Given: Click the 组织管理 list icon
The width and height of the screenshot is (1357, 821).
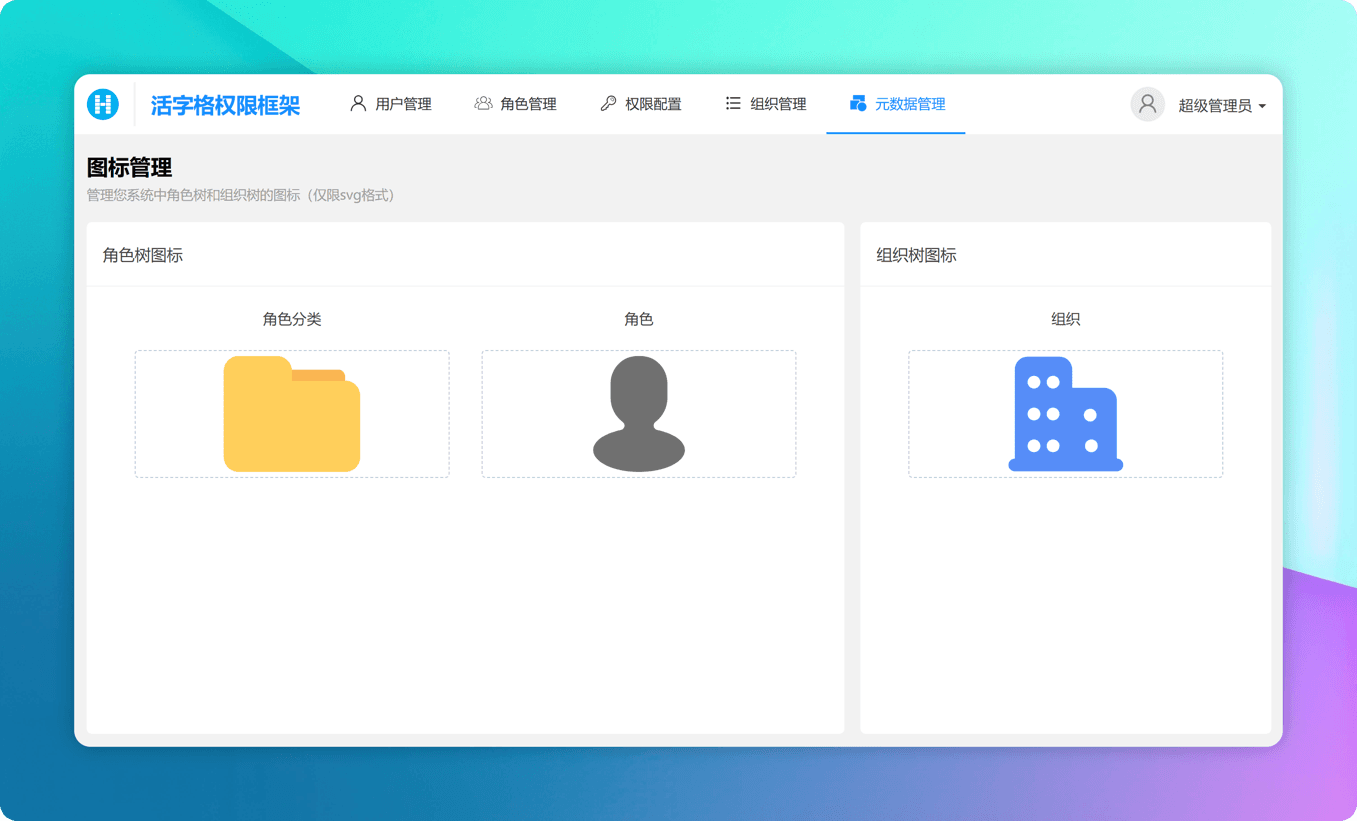Looking at the screenshot, I should pos(733,103).
